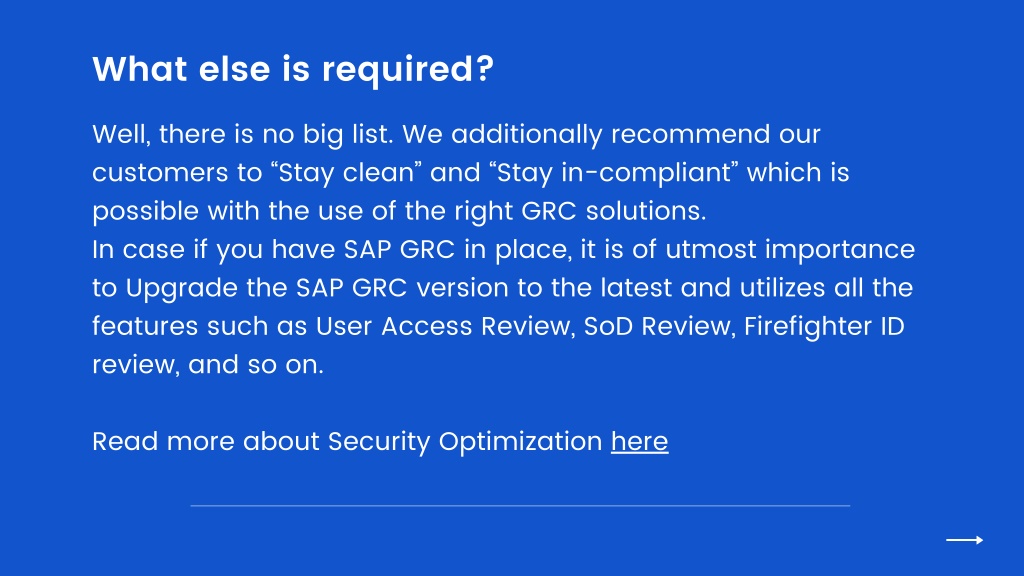The width and height of the screenshot is (1024, 576).
Task: Click the word 'Upgrade' in the paragraph
Action: coord(182,288)
